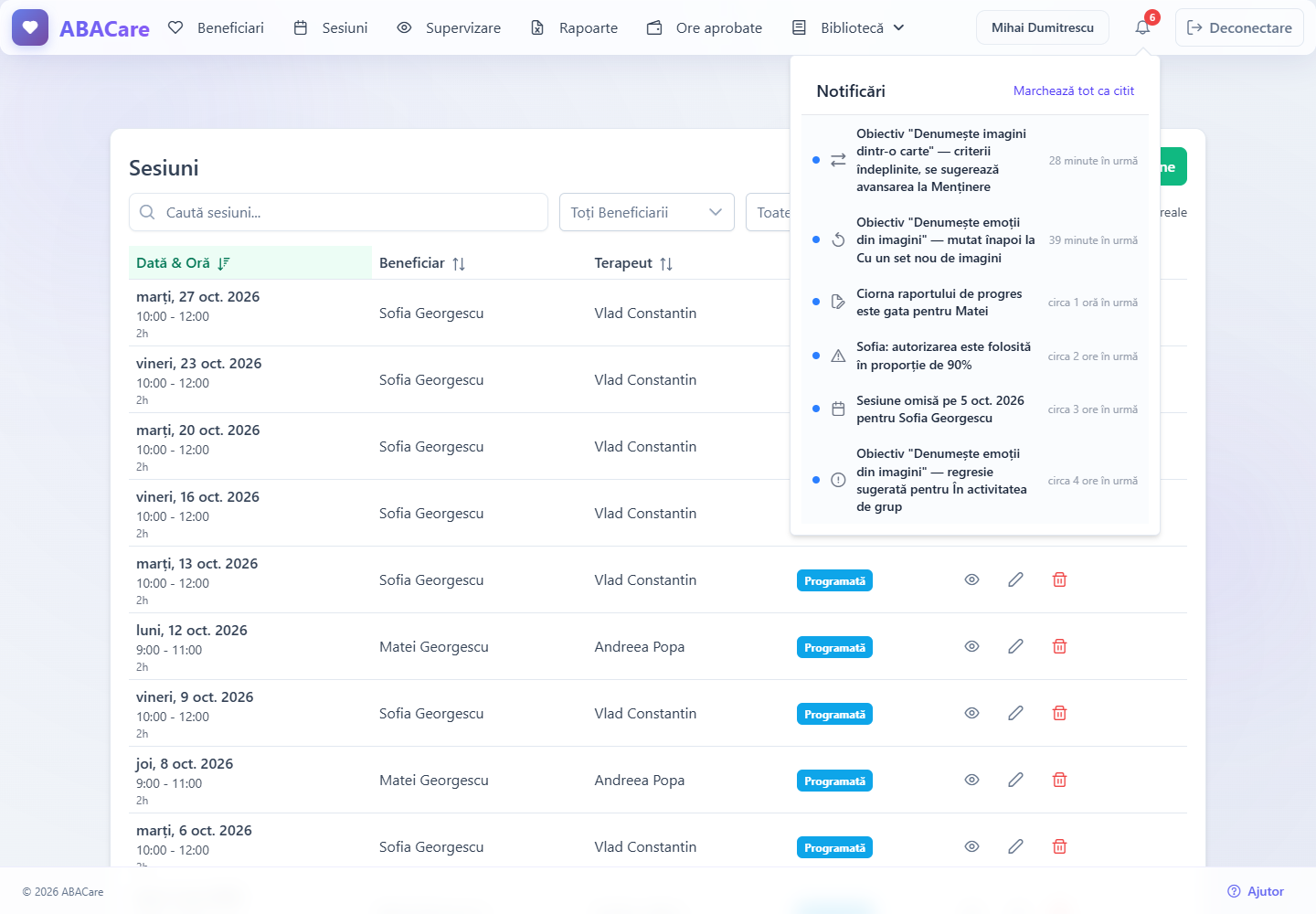The height and width of the screenshot is (914, 1316).
Task: Click the ABACare heart logo icon
Action: click(30, 27)
